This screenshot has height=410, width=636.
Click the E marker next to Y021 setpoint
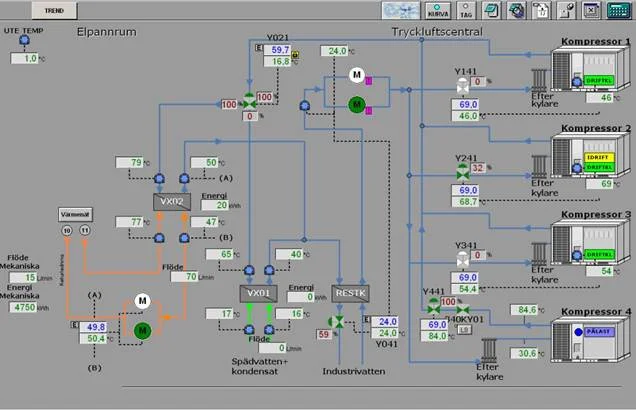tap(259, 48)
